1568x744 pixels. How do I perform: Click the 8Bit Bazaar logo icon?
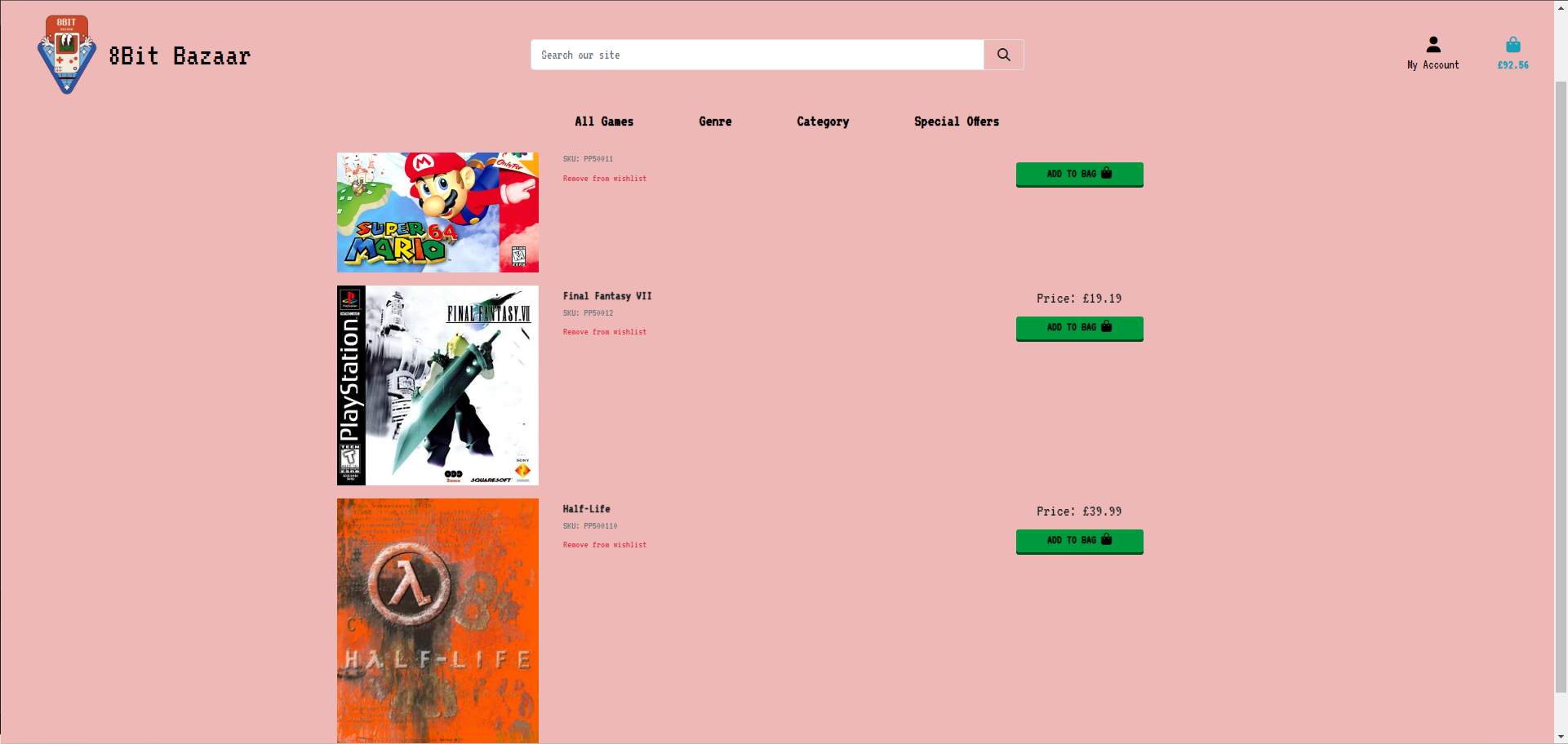67,55
